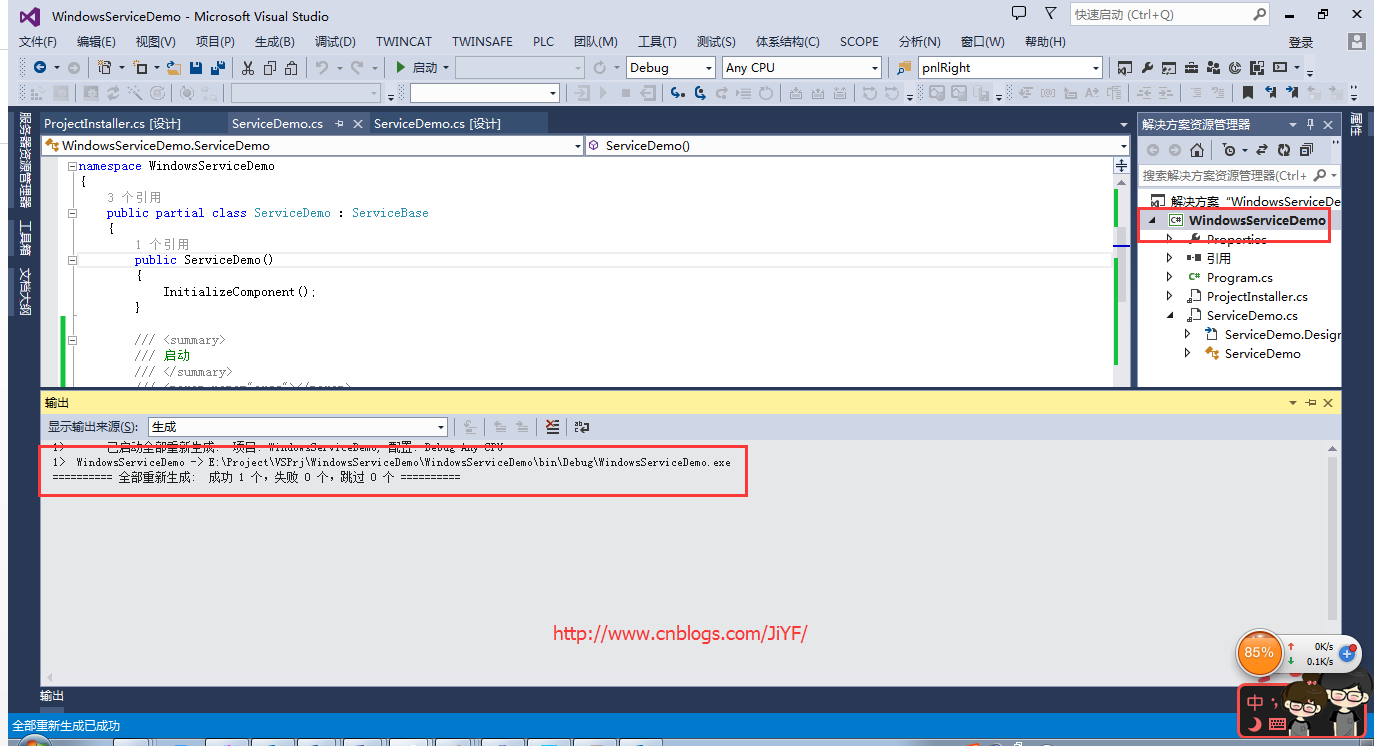Screen dimensions: 1374x746
Task: Expand the 引用 references node
Action: click(1170, 258)
